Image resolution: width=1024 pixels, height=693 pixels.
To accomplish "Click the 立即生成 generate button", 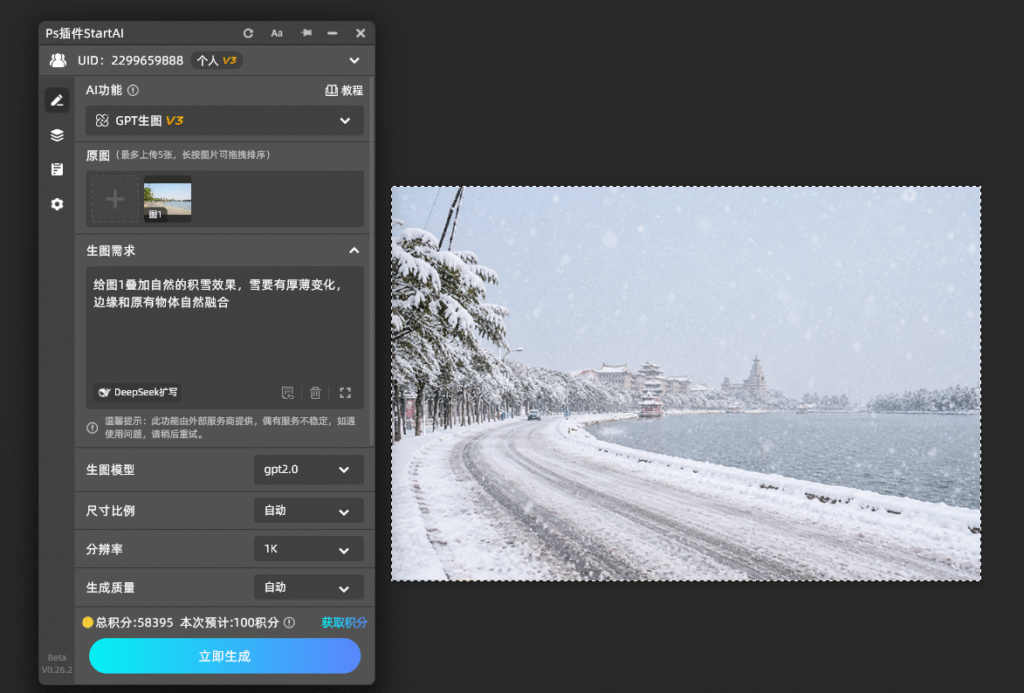I will 225,656.
